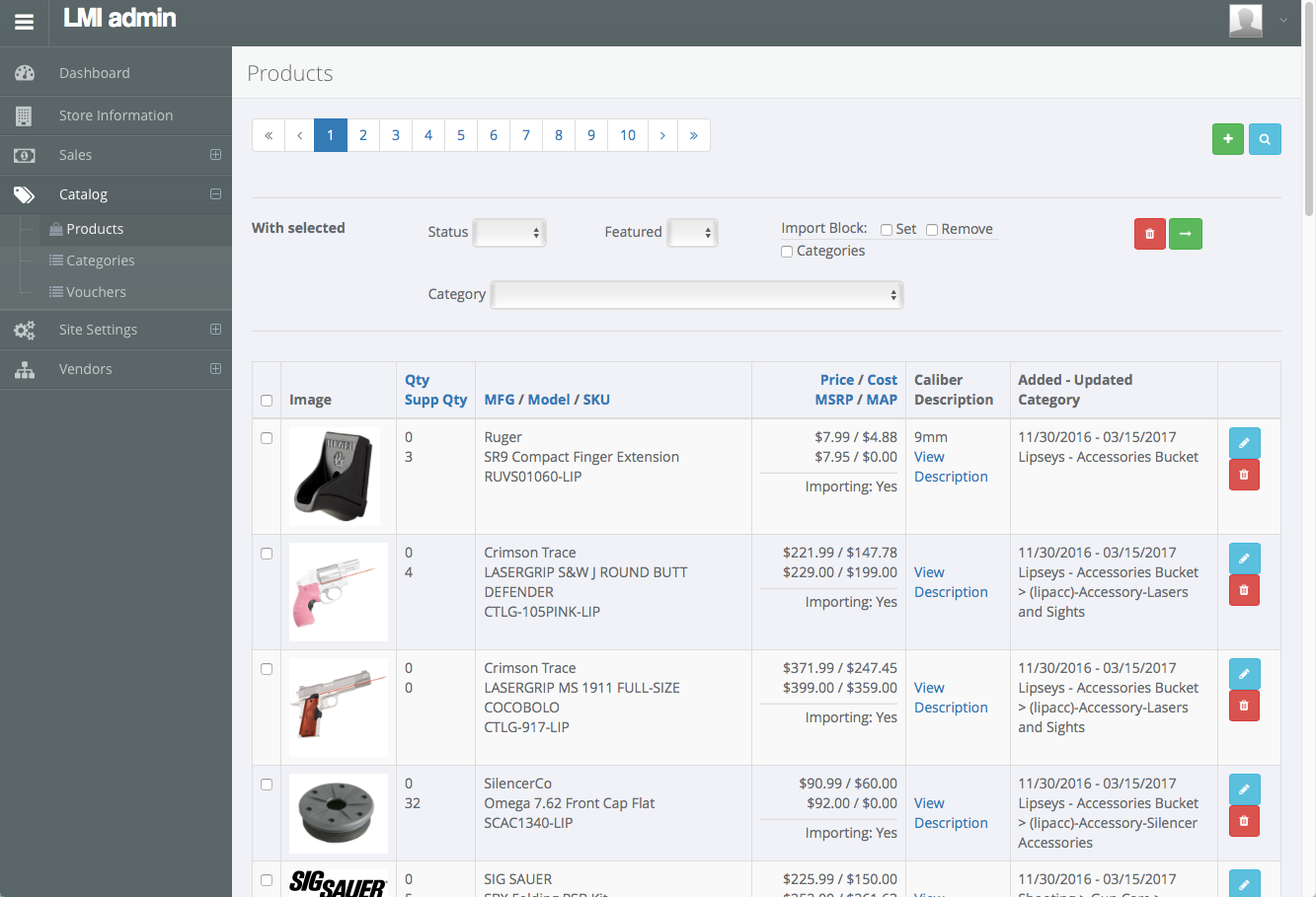Viewport: 1316px width, 897px height.
Task: Select the SIG SAUER row checkbox
Action: [267, 880]
